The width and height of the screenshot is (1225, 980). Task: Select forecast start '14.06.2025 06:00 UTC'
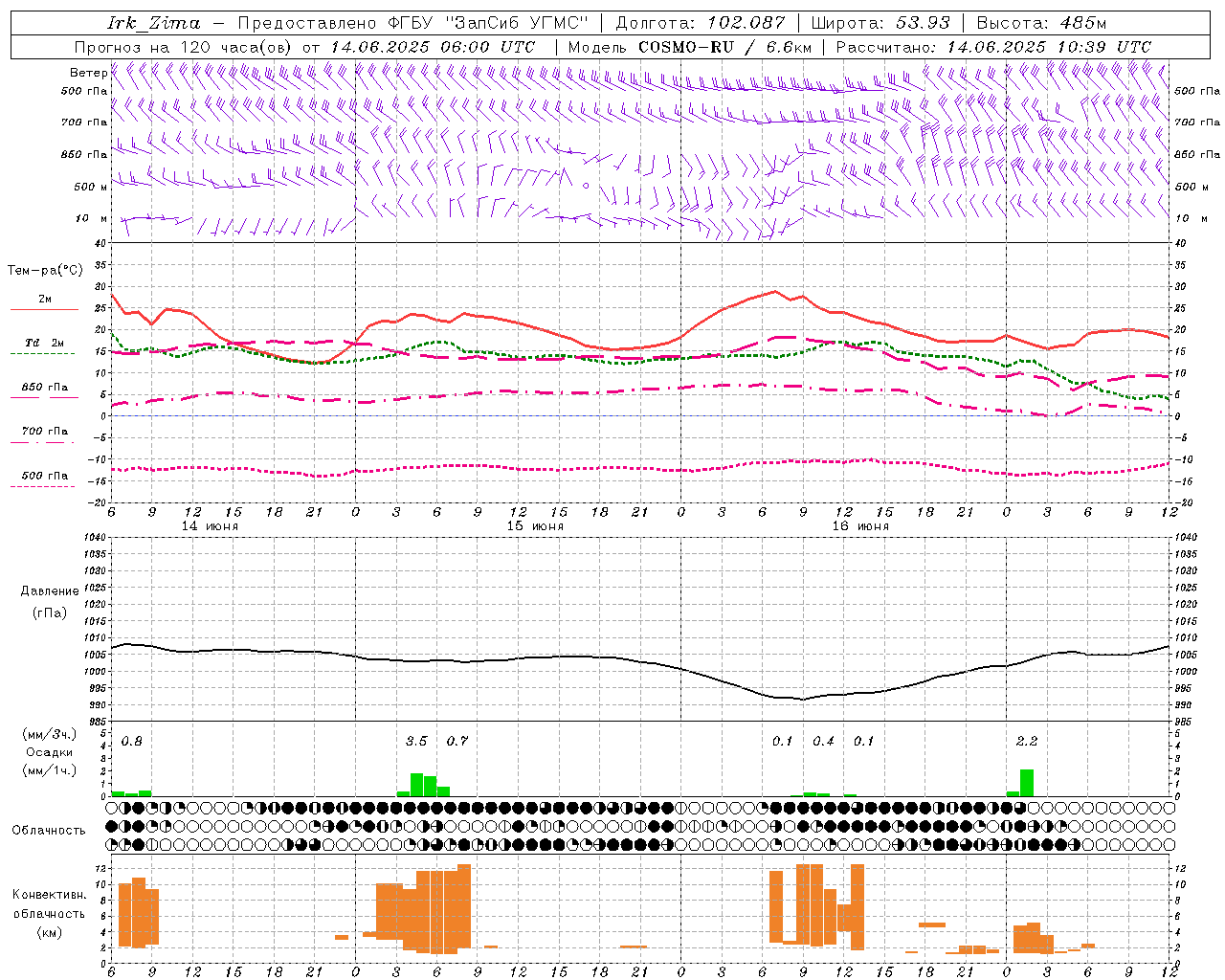coord(432,47)
